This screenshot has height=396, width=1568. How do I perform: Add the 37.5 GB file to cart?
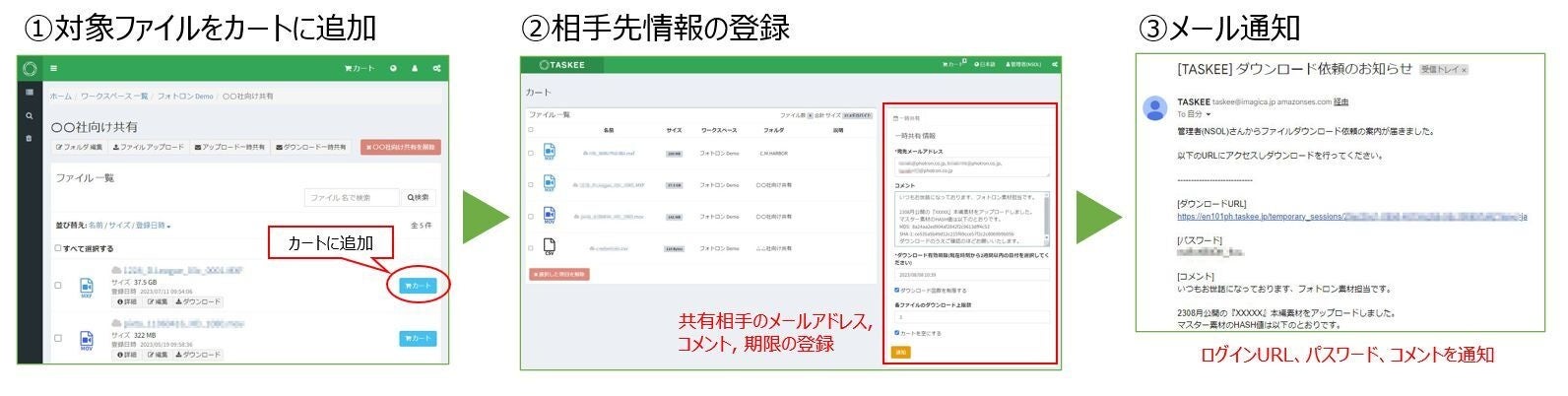(418, 286)
